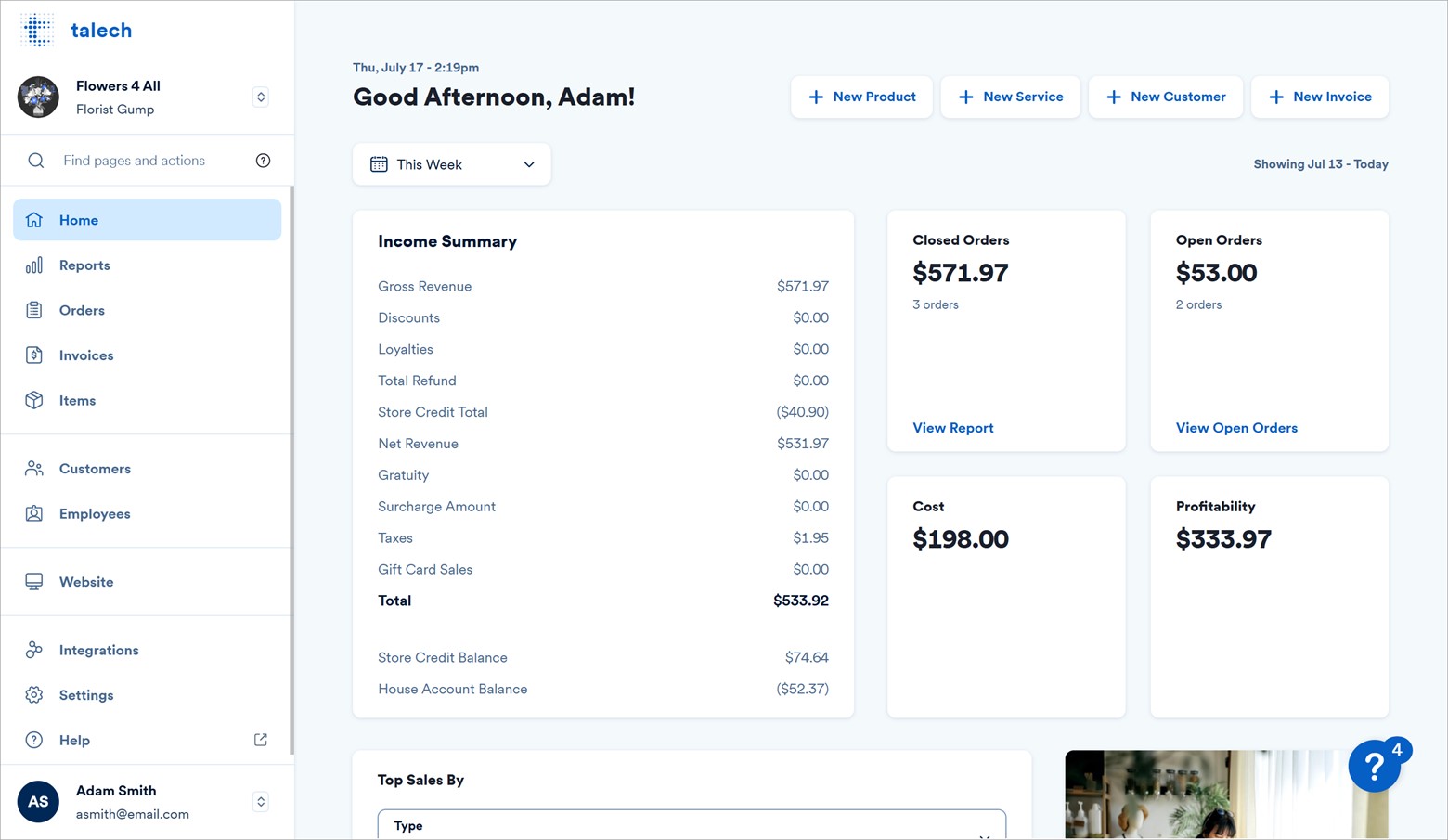1448x840 pixels.
Task: Open the floating help bubble with badge
Action: [x=1375, y=766]
